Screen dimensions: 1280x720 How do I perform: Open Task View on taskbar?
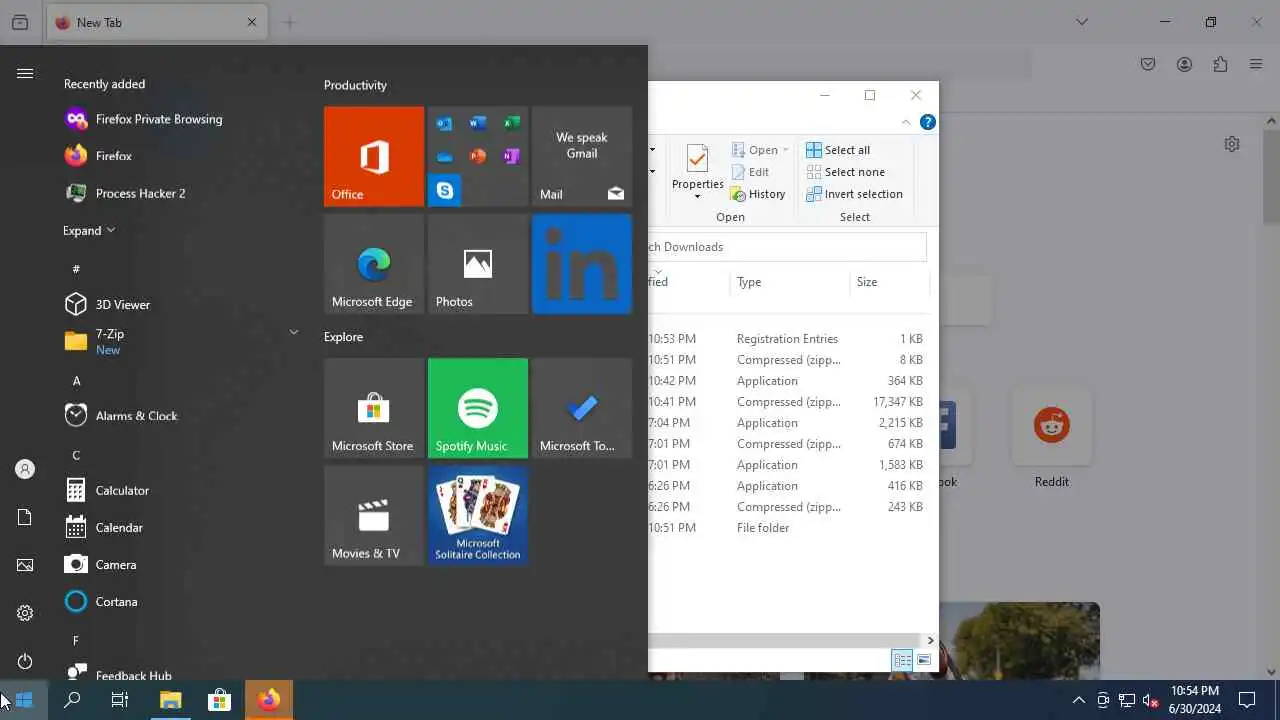pos(120,700)
